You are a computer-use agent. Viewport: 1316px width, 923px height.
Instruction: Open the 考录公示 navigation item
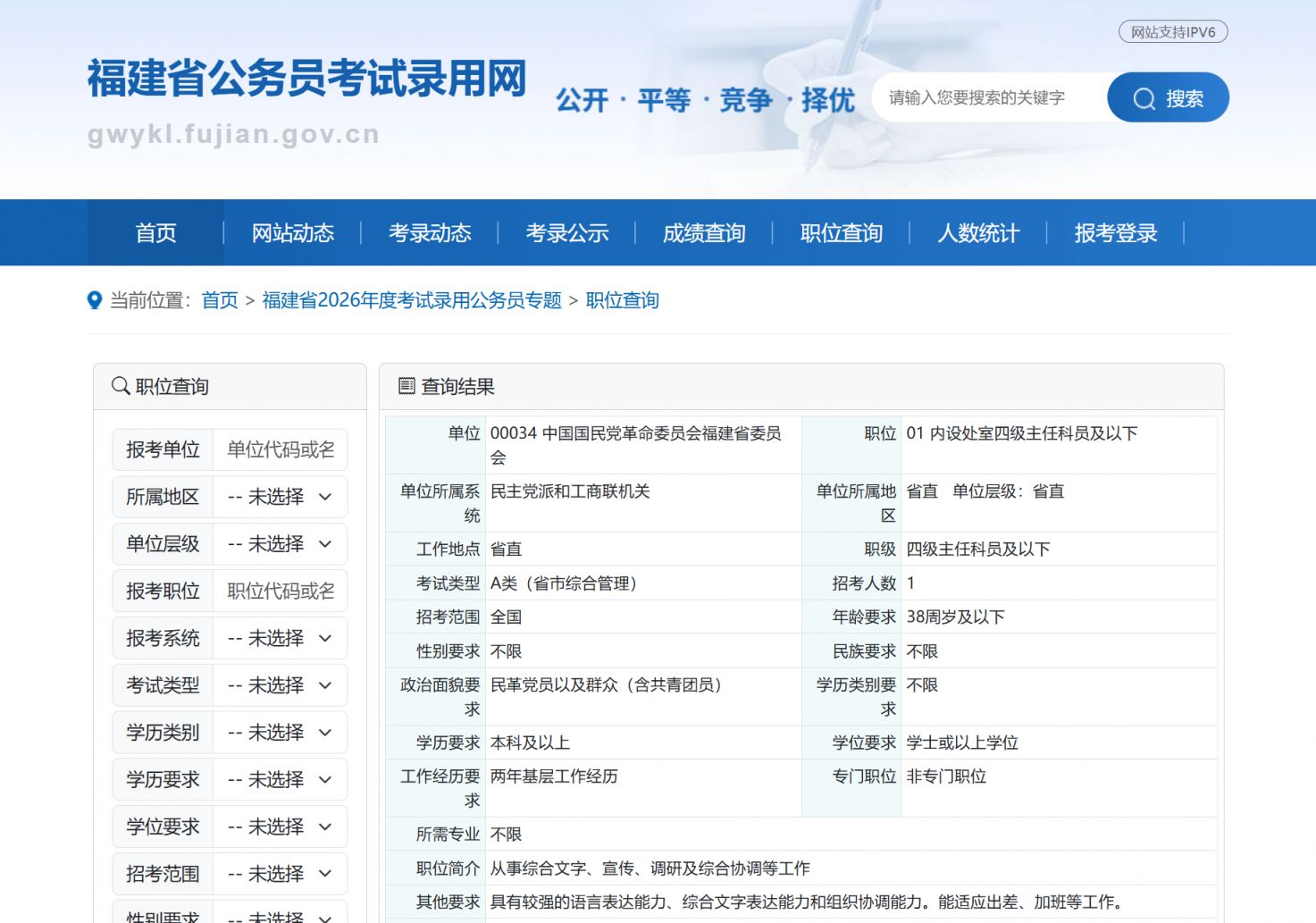567,233
